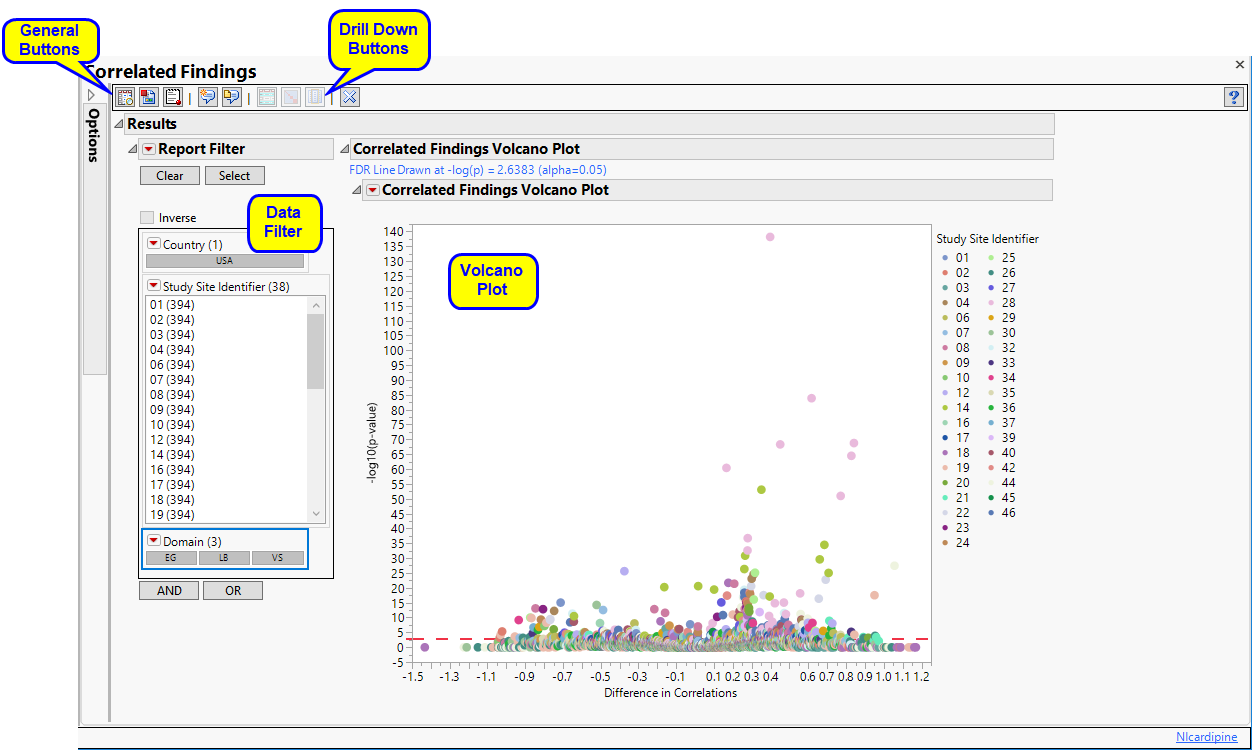The height and width of the screenshot is (750, 1252).
Task: Click the first results table toolbar icon
Action: [125, 97]
